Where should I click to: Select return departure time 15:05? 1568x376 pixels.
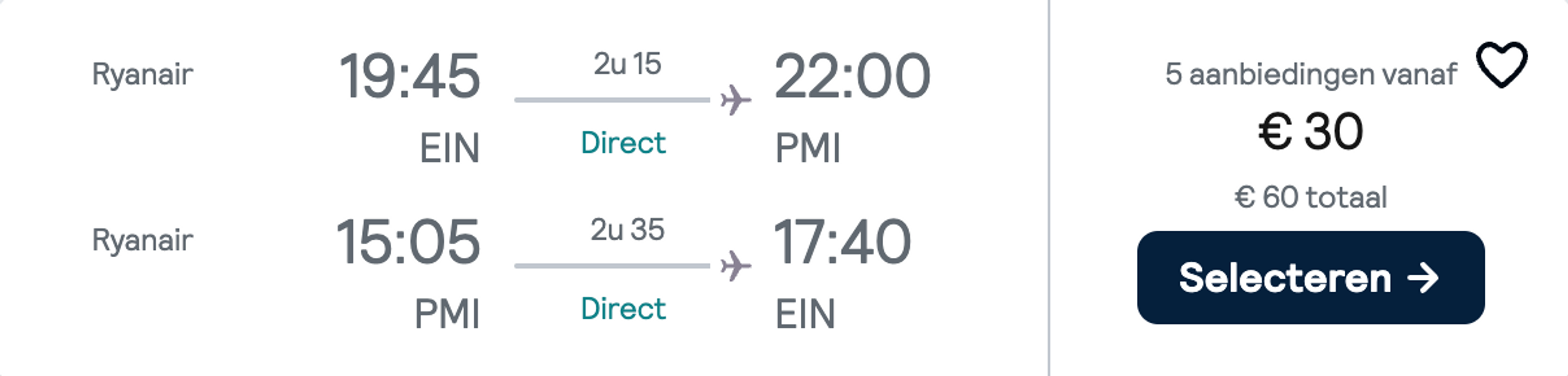[x=408, y=242]
